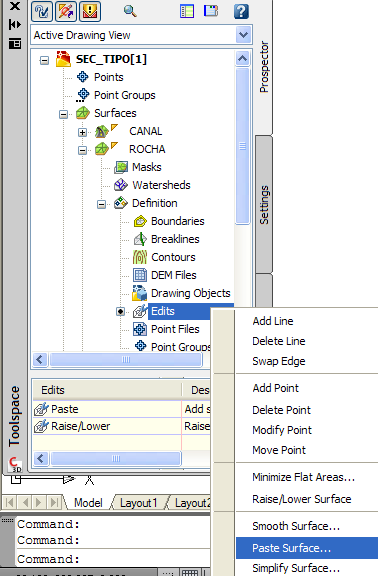The height and width of the screenshot is (576, 378).
Task: Click the tree pane display icon
Action: (x=211, y=11)
